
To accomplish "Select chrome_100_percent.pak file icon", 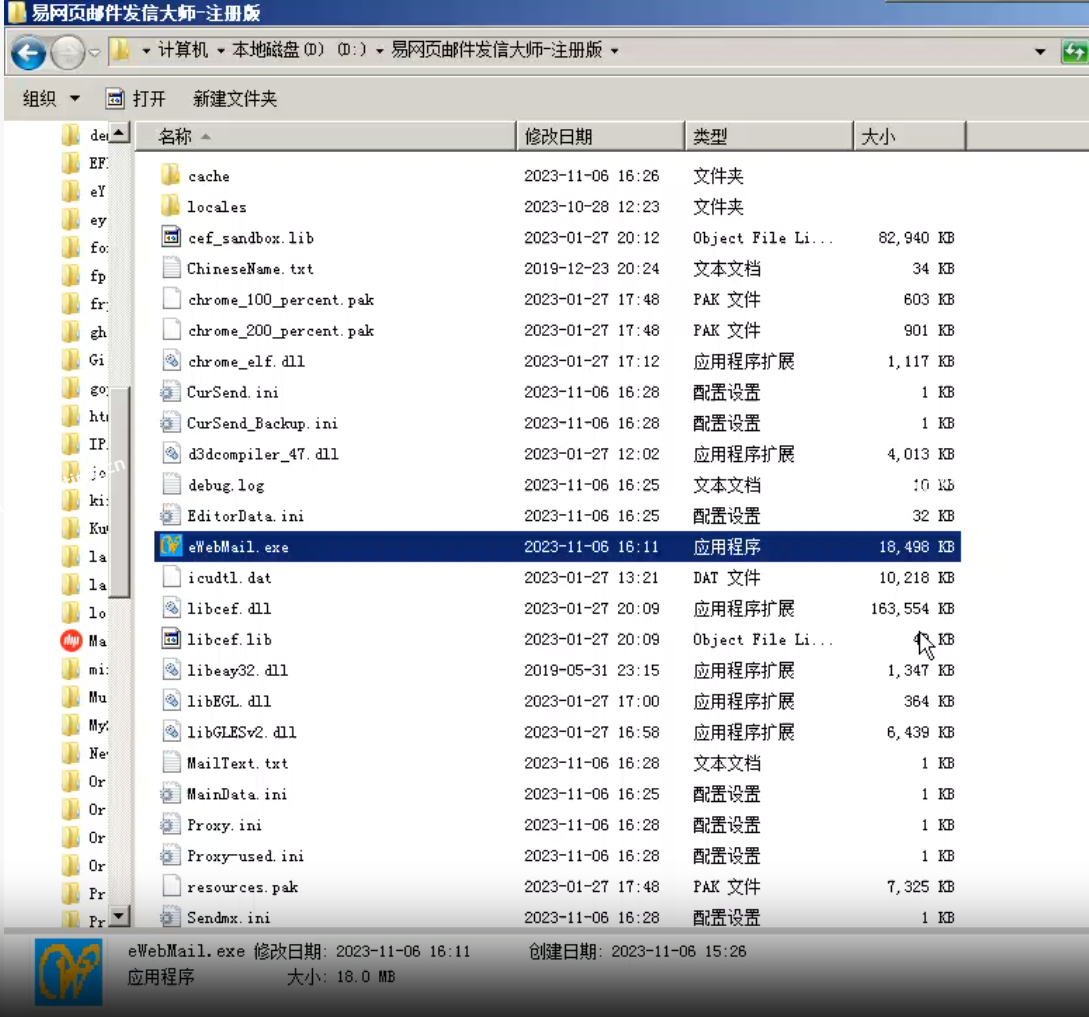I will (x=171, y=299).
